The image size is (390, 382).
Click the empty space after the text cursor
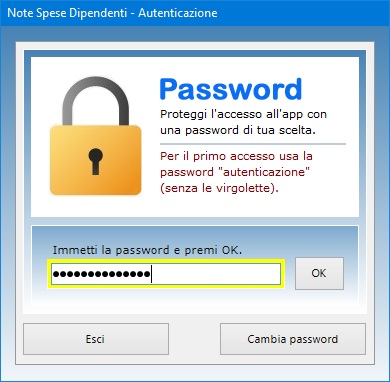216,274
